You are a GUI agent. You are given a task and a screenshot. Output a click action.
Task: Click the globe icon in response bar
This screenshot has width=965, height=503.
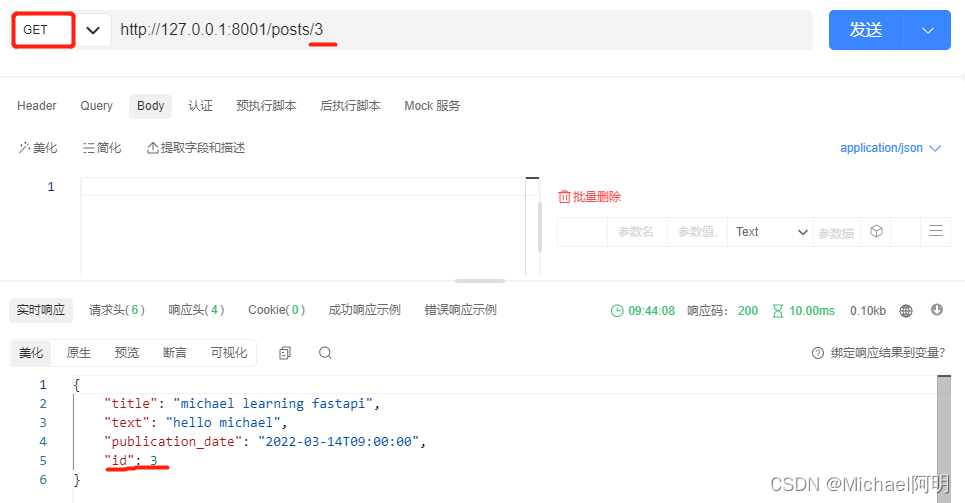coord(906,311)
